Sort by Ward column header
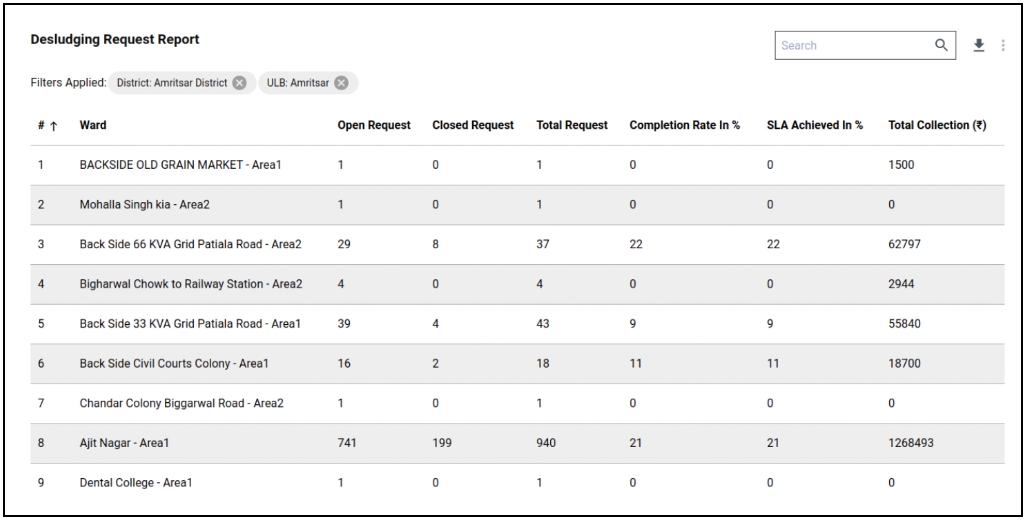The height and width of the screenshot is (520, 1026). pos(93,126)
